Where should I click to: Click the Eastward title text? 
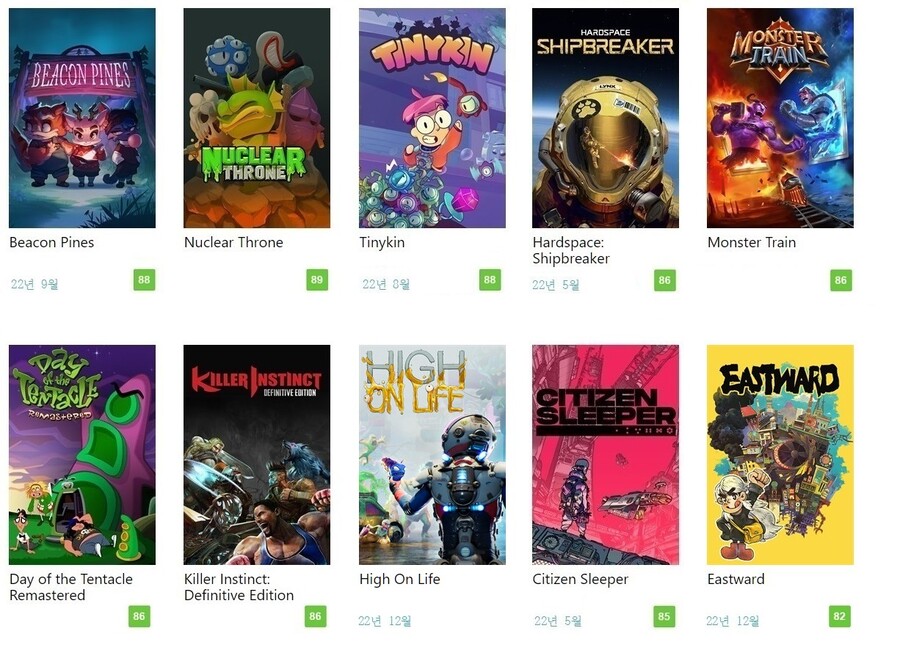[x=736, y=579]
